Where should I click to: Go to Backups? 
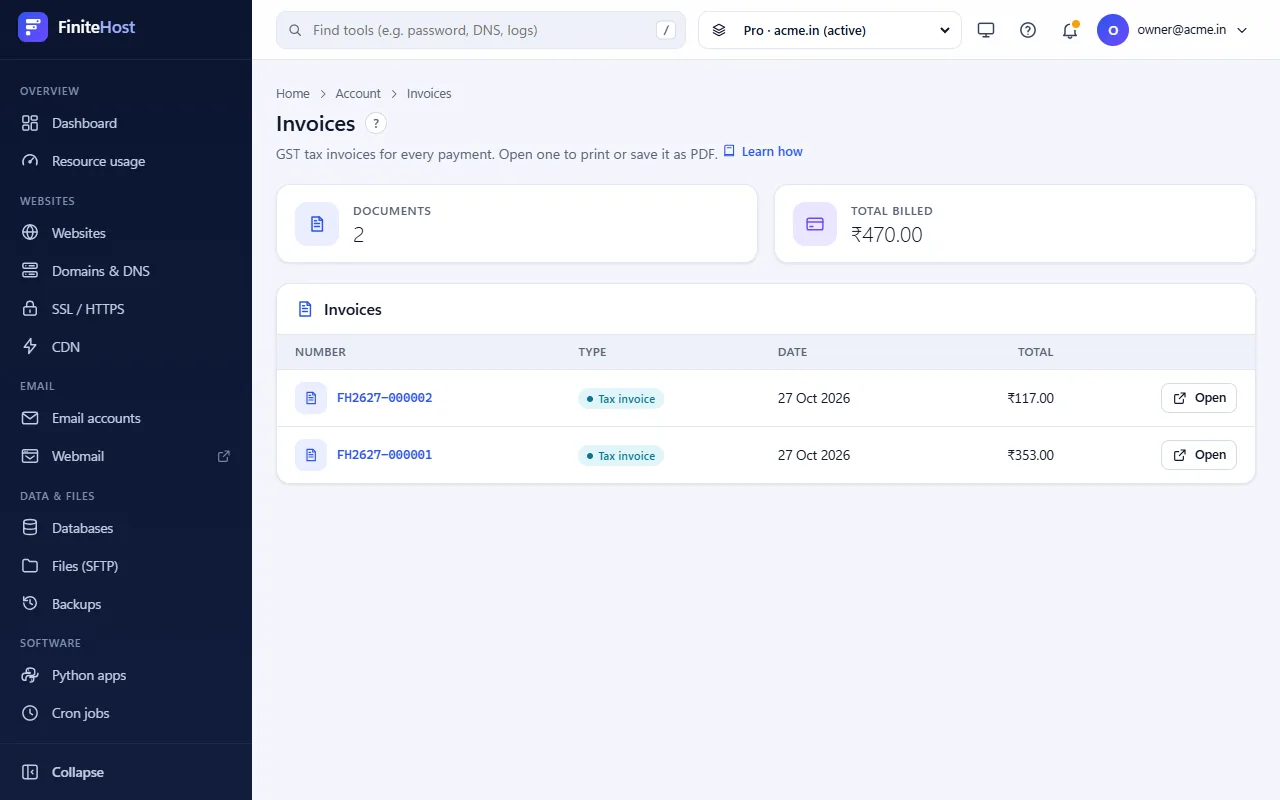[126, 604]
